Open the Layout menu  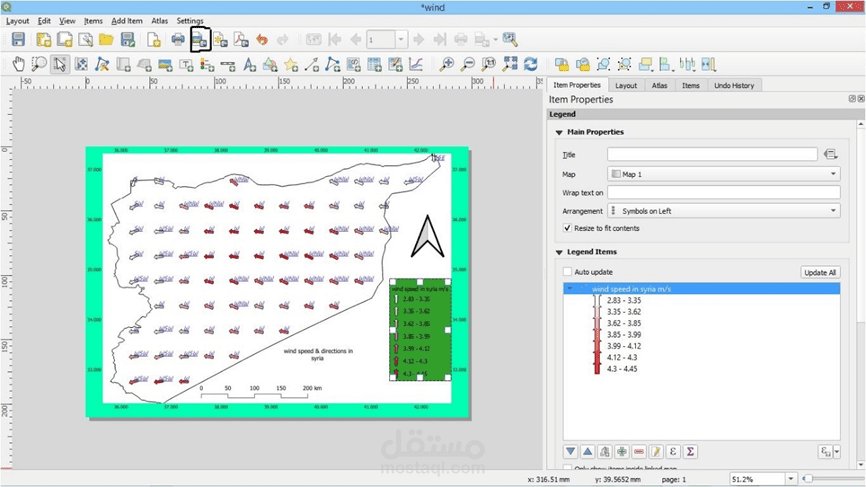tap(18, 20)
